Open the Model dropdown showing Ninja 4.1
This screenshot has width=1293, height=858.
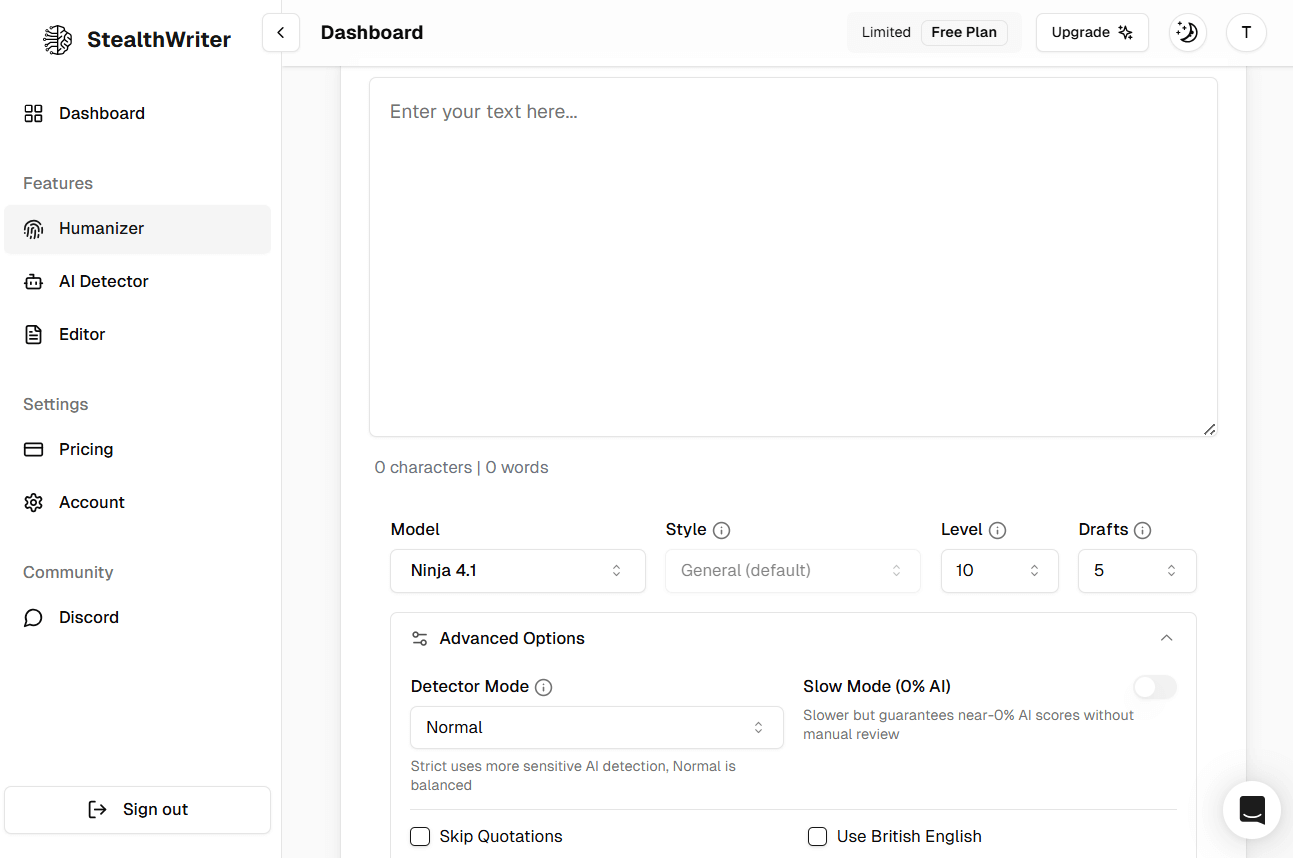[518, 570]
